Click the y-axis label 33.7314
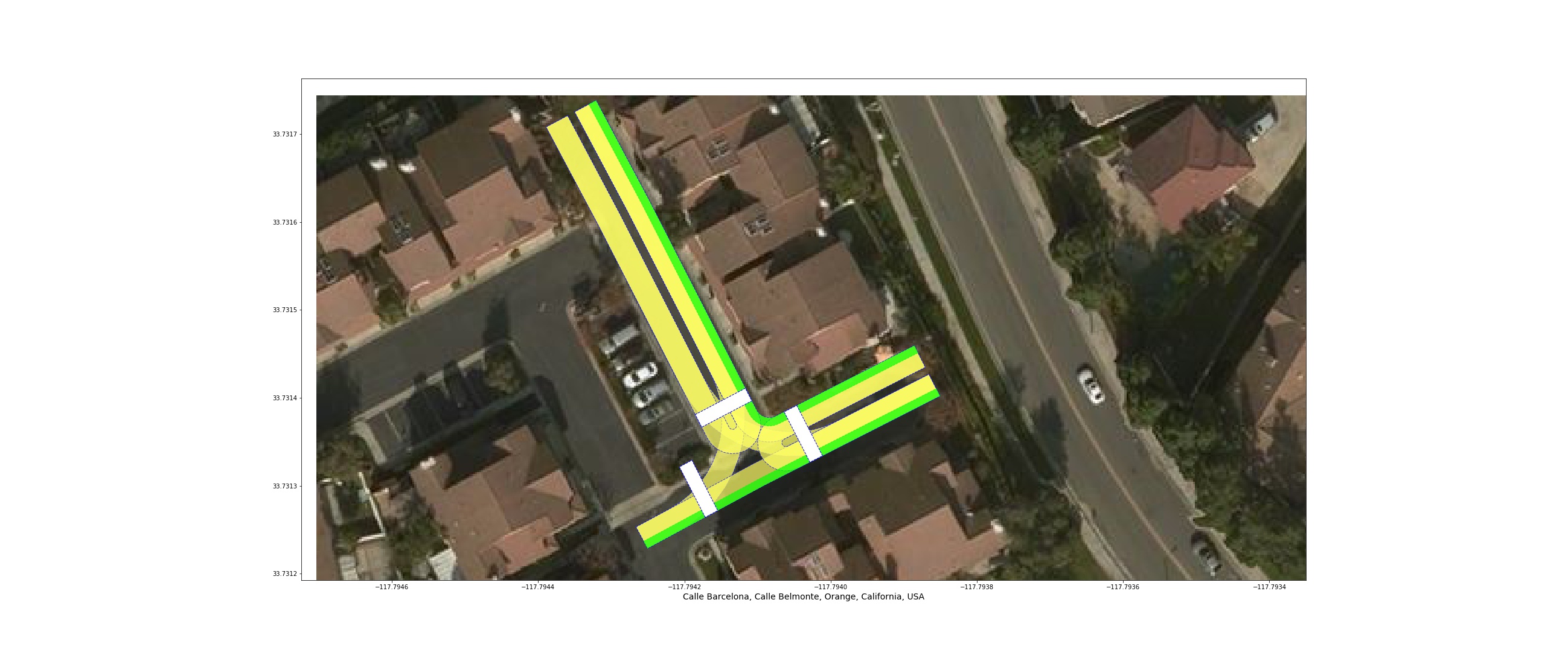 point(285,398)
